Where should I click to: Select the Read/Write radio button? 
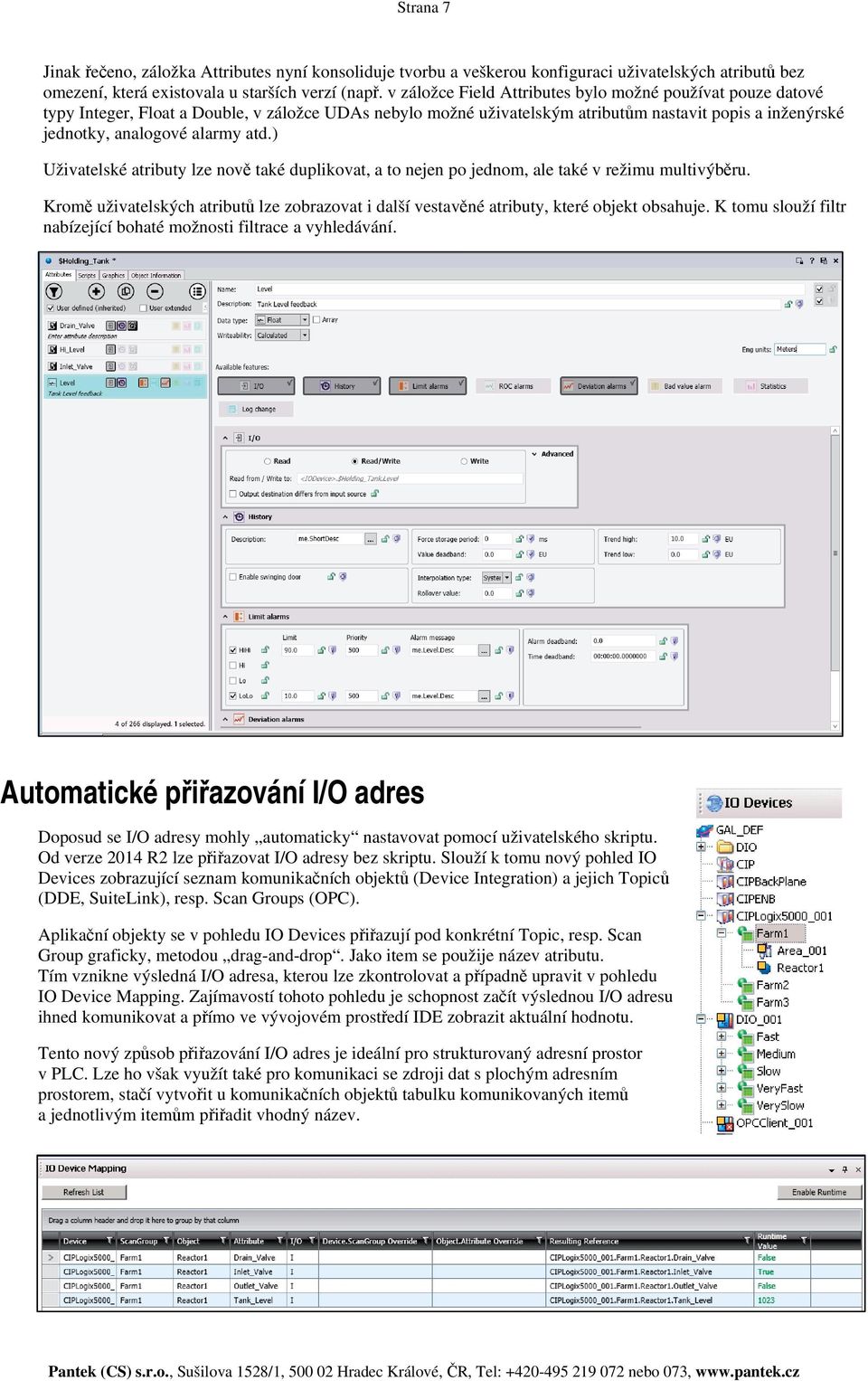click(x=354, y=461)
